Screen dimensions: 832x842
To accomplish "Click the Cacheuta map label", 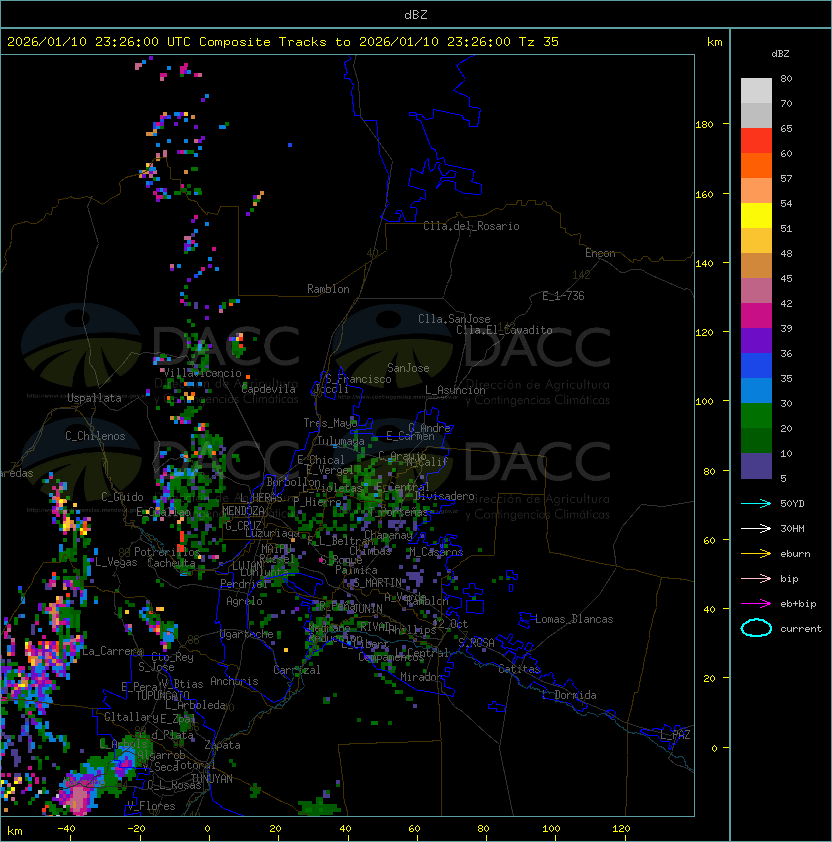I will click(171, 563).
